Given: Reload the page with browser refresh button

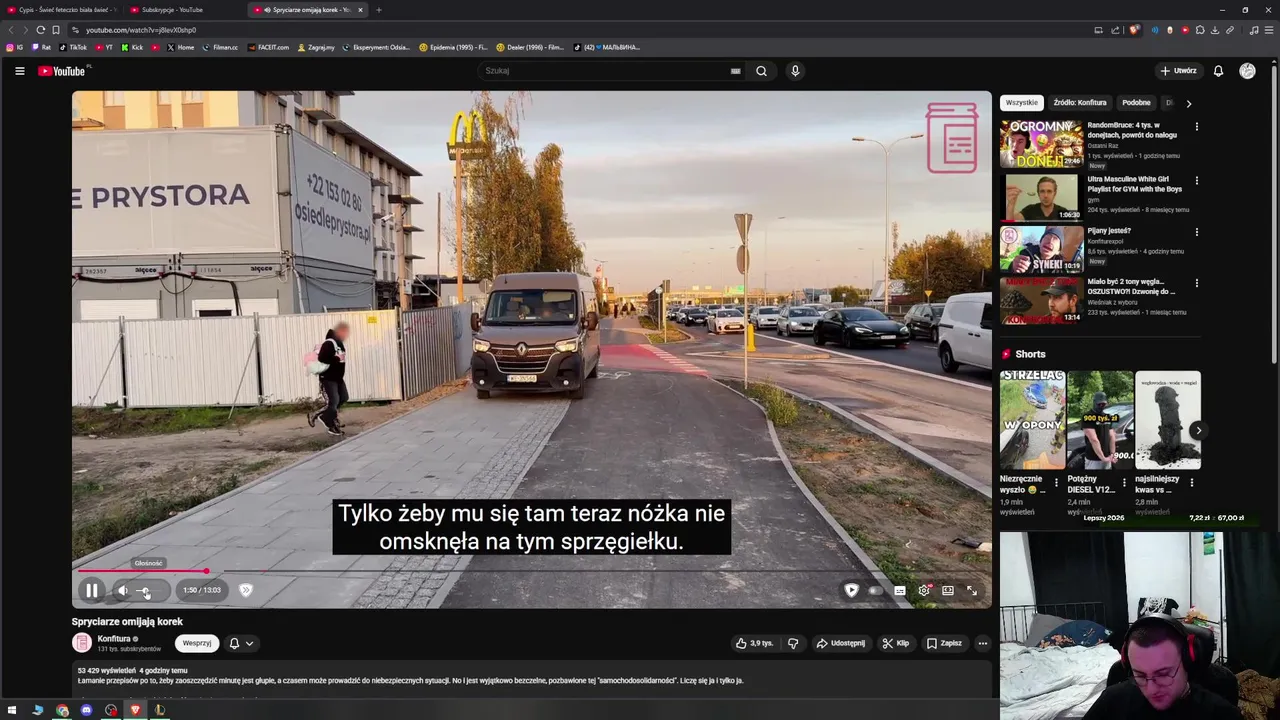Looking at the screenshot, I should coord(40,30).
